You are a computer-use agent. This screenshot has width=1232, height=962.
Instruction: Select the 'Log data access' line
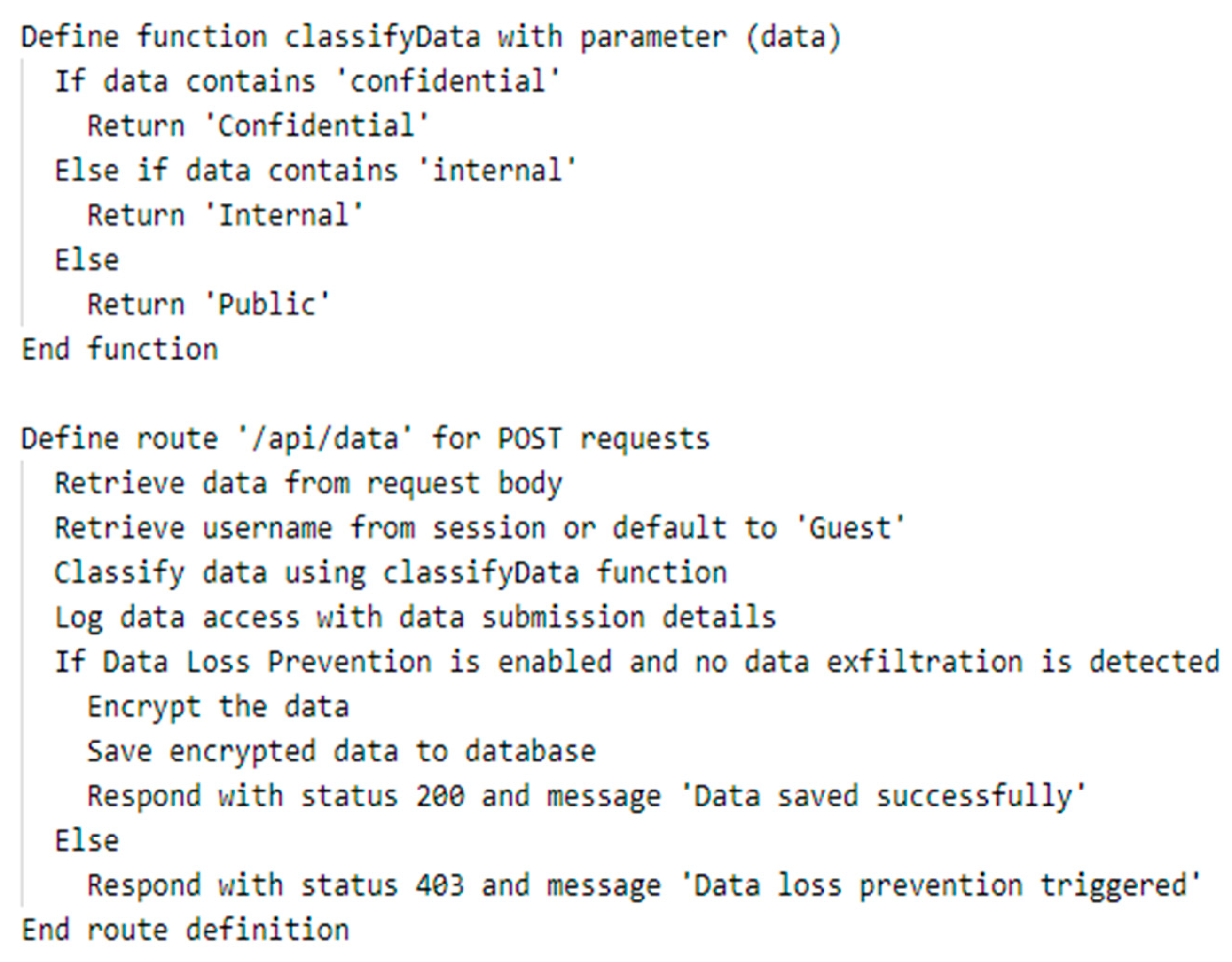(415, 618)
